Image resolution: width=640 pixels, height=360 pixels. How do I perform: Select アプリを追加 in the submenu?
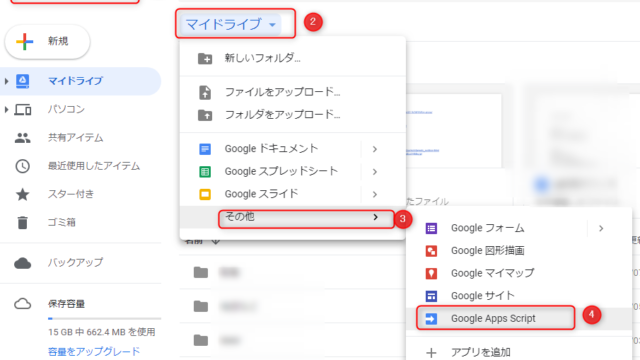pos(519,352)
